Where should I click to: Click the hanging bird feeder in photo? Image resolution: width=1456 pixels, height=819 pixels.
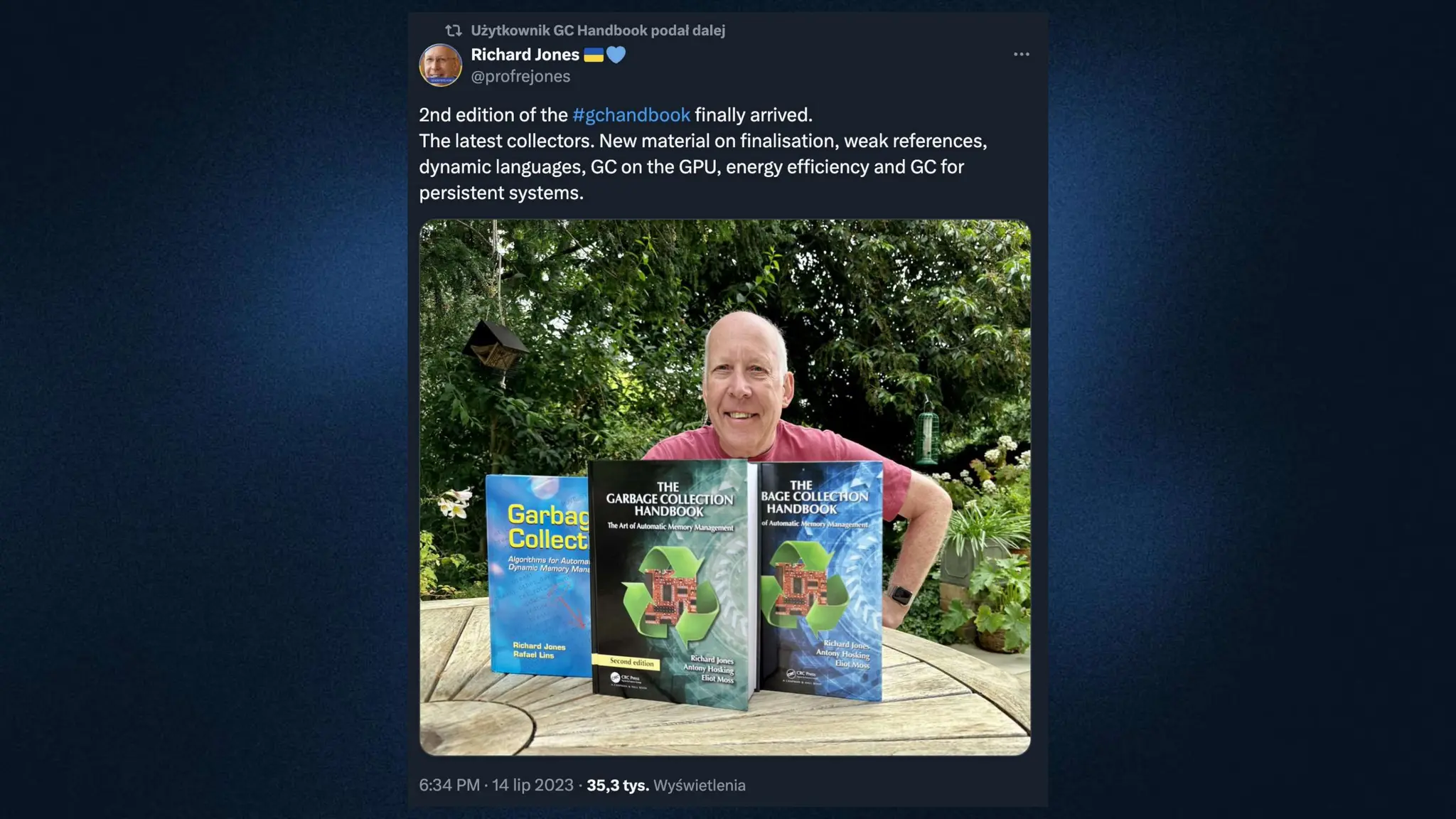[496, 346]
